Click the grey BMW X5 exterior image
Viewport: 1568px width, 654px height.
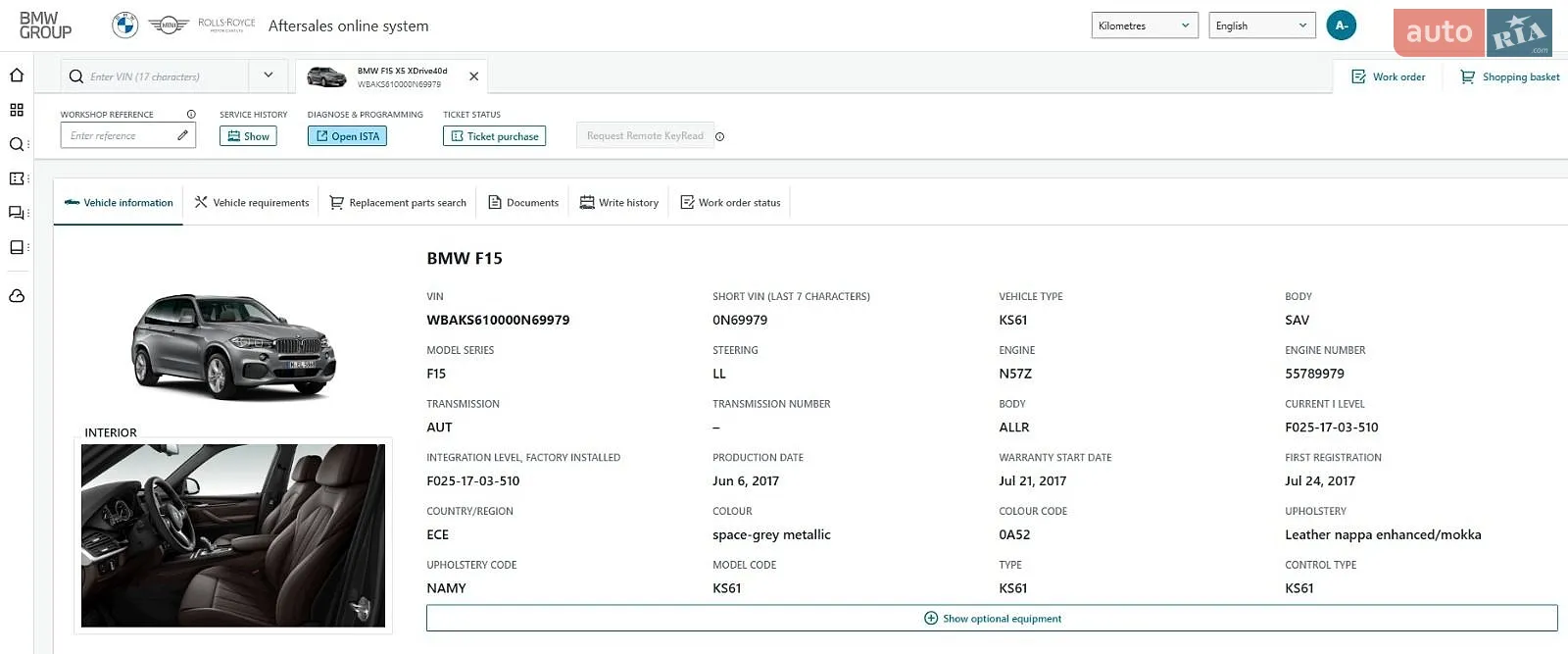[x=233, y=347]
